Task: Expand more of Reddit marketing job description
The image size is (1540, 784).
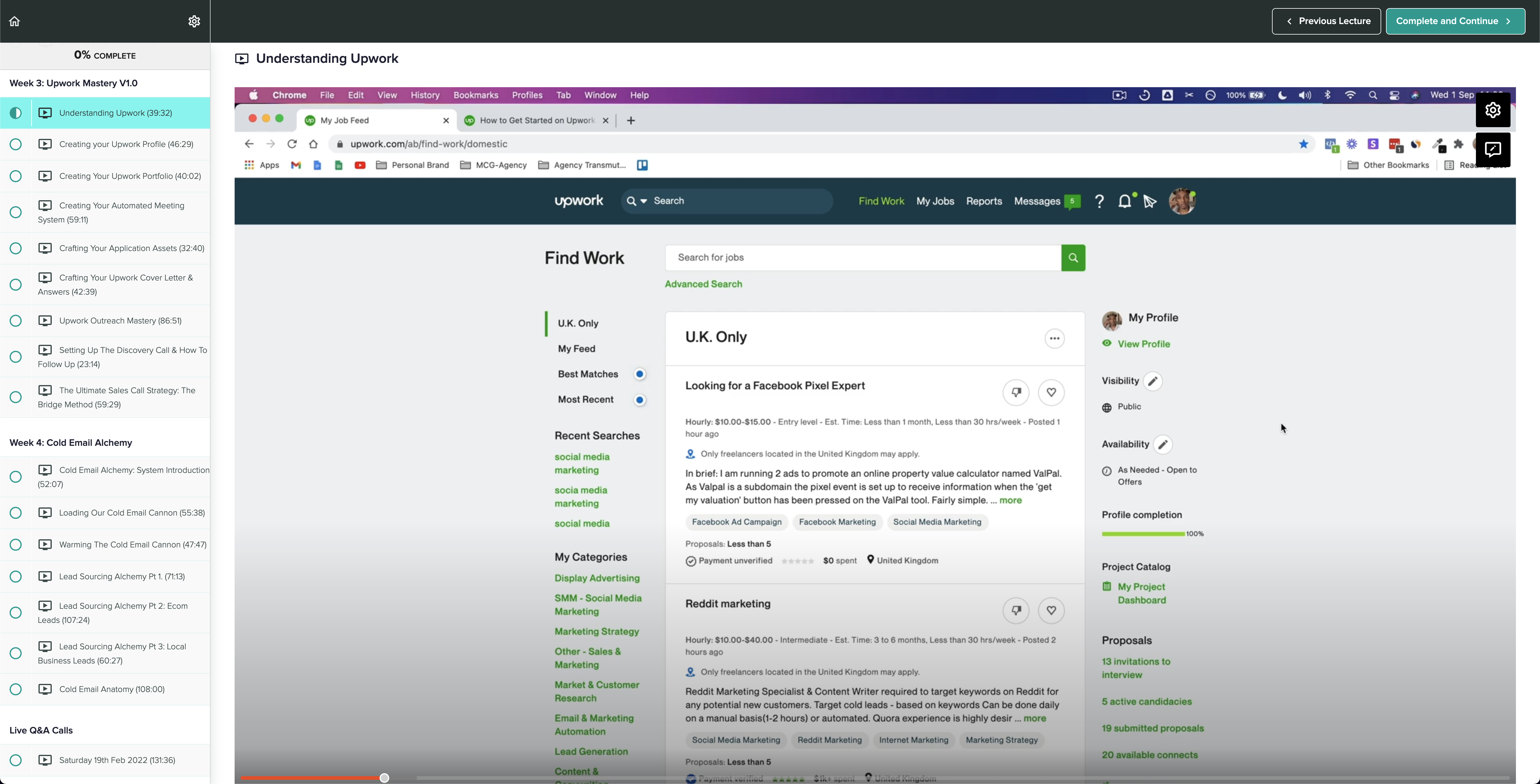Action: [x=1035, y=719]
